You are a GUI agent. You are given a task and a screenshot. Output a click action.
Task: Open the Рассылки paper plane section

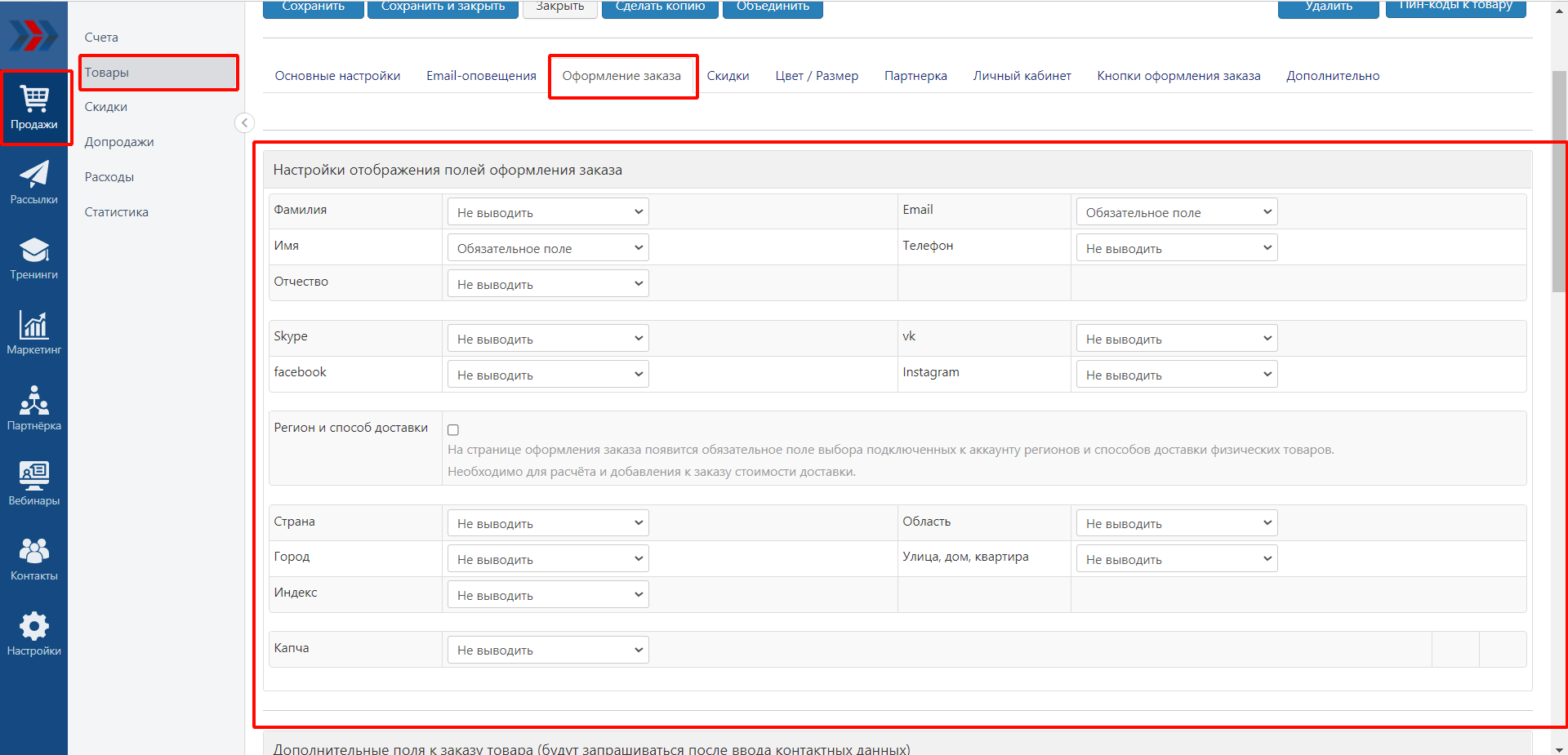[34, 183]
